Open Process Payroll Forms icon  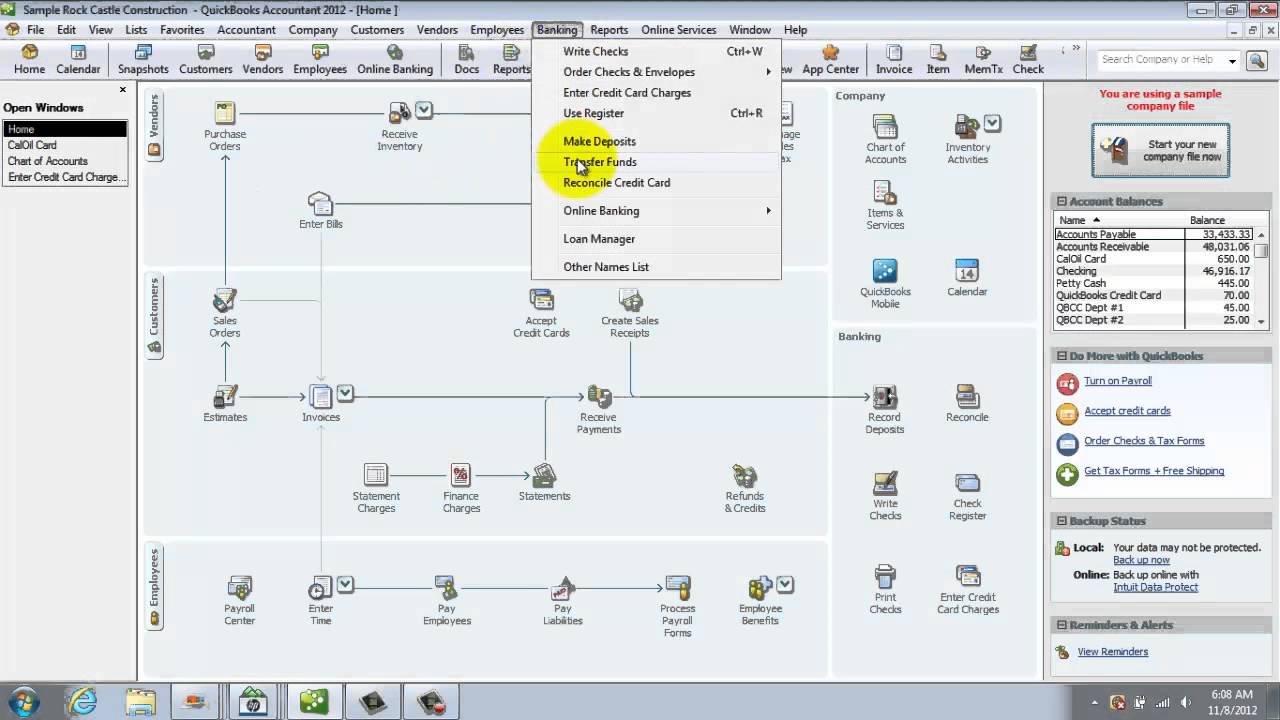click(x=677, y=587)
